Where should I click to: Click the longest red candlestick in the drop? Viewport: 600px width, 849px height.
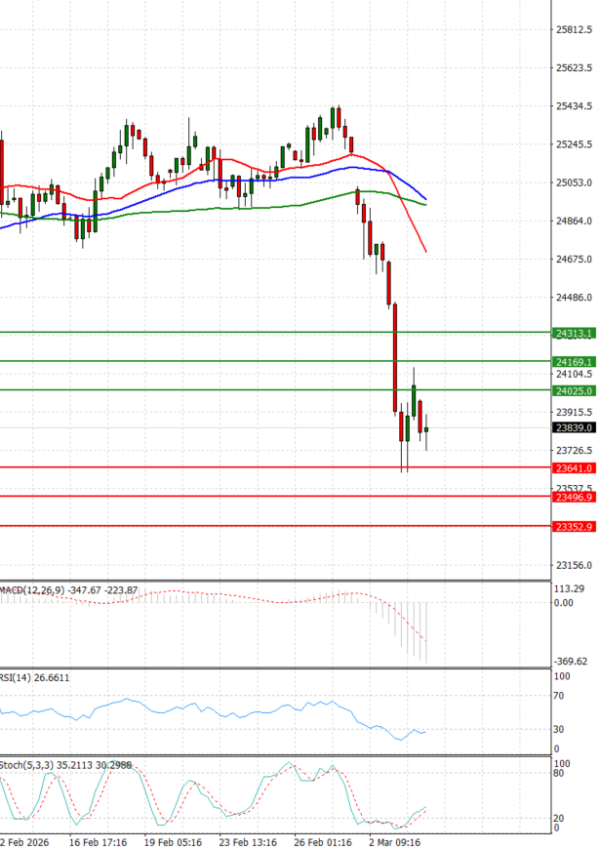tap(395, 358)
